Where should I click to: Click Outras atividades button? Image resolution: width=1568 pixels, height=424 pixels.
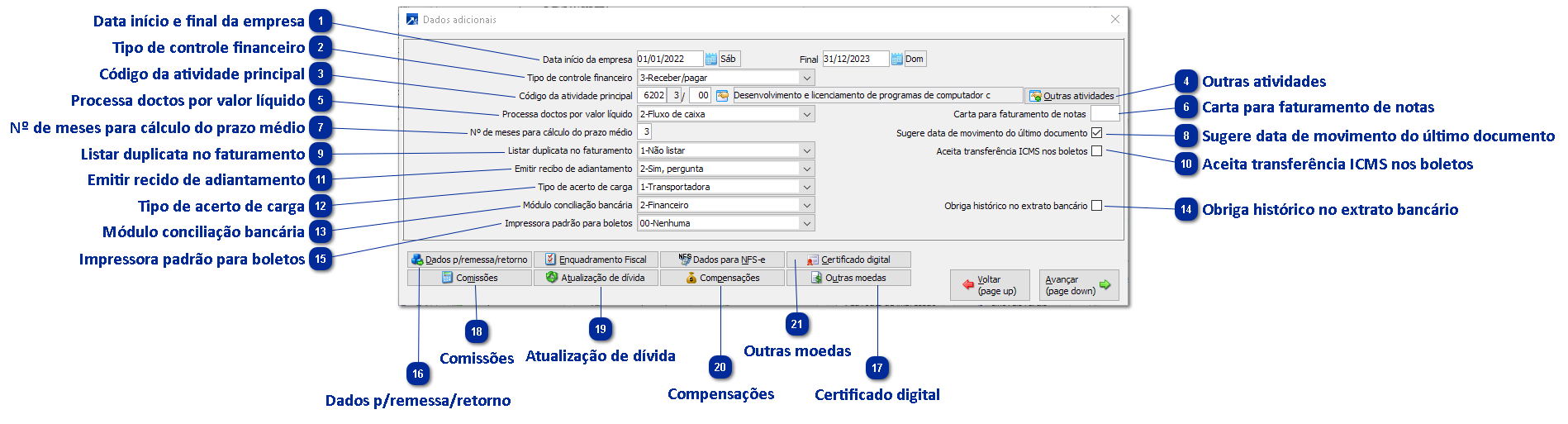[1071, 96]
